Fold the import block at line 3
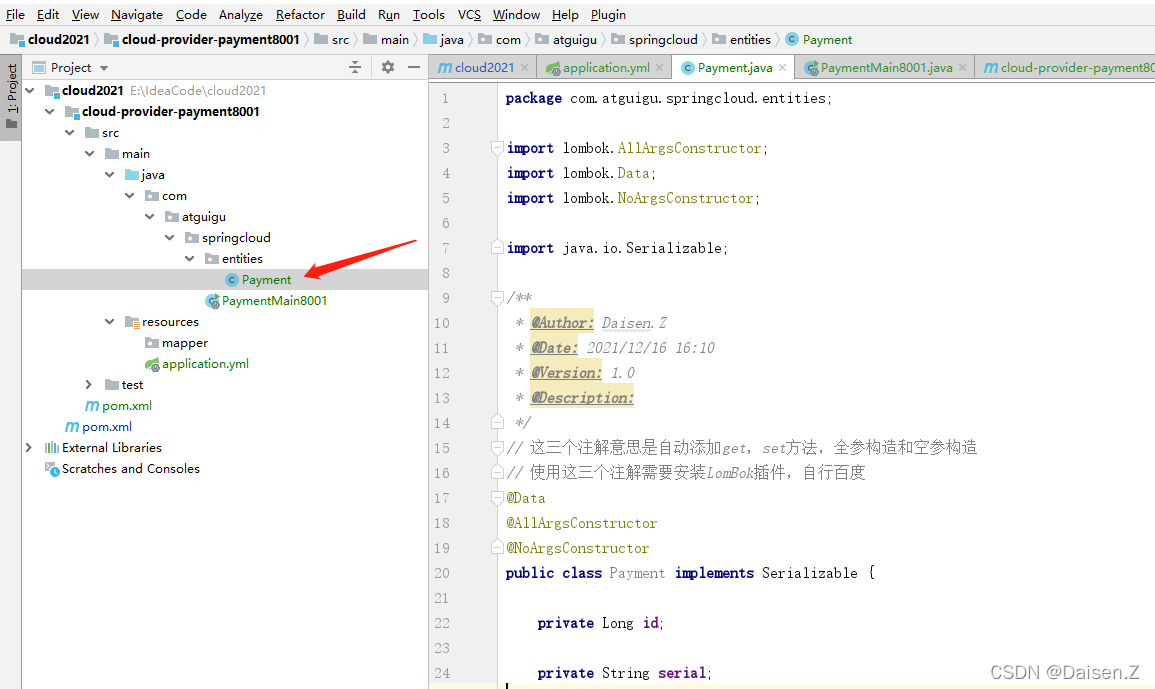Image resolution: width=1155 pixels, height=689 pixels. click(497, 149)
